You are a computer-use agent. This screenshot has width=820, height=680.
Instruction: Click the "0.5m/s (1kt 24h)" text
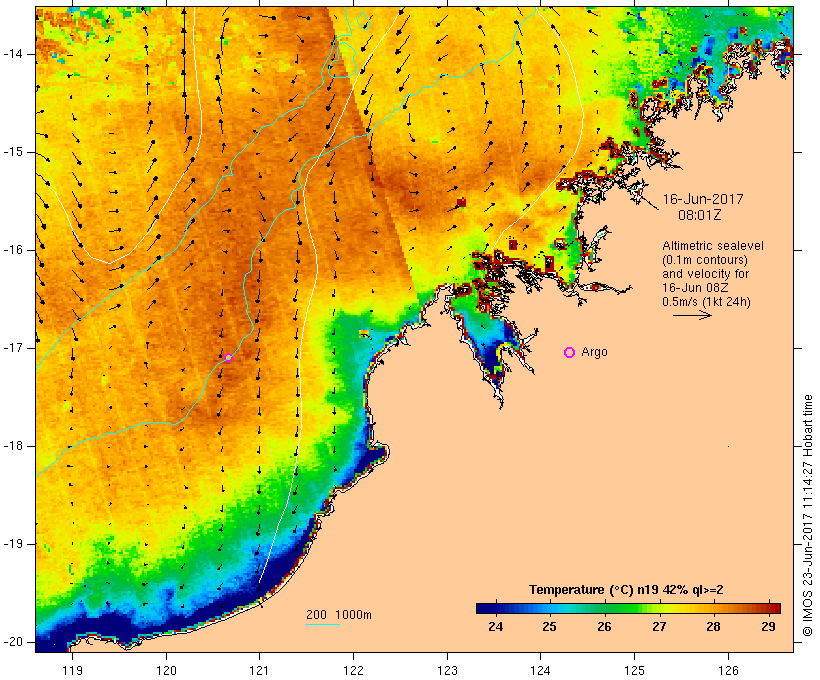pos(706,302)
